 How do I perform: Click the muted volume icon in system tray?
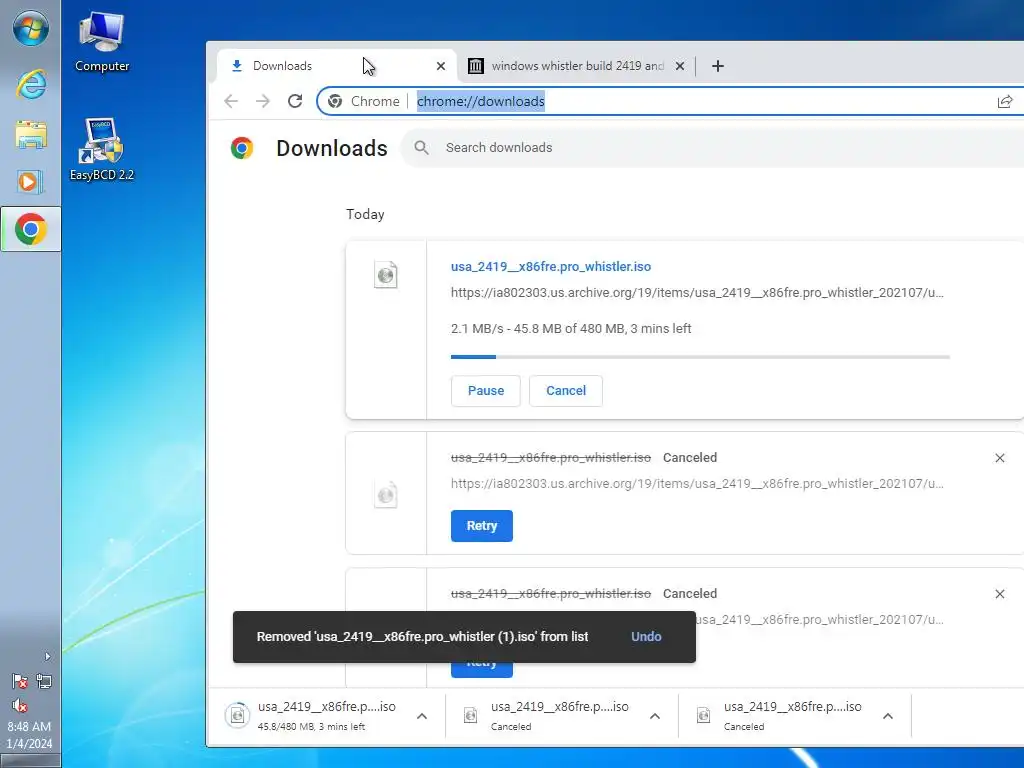pos(20,705)
